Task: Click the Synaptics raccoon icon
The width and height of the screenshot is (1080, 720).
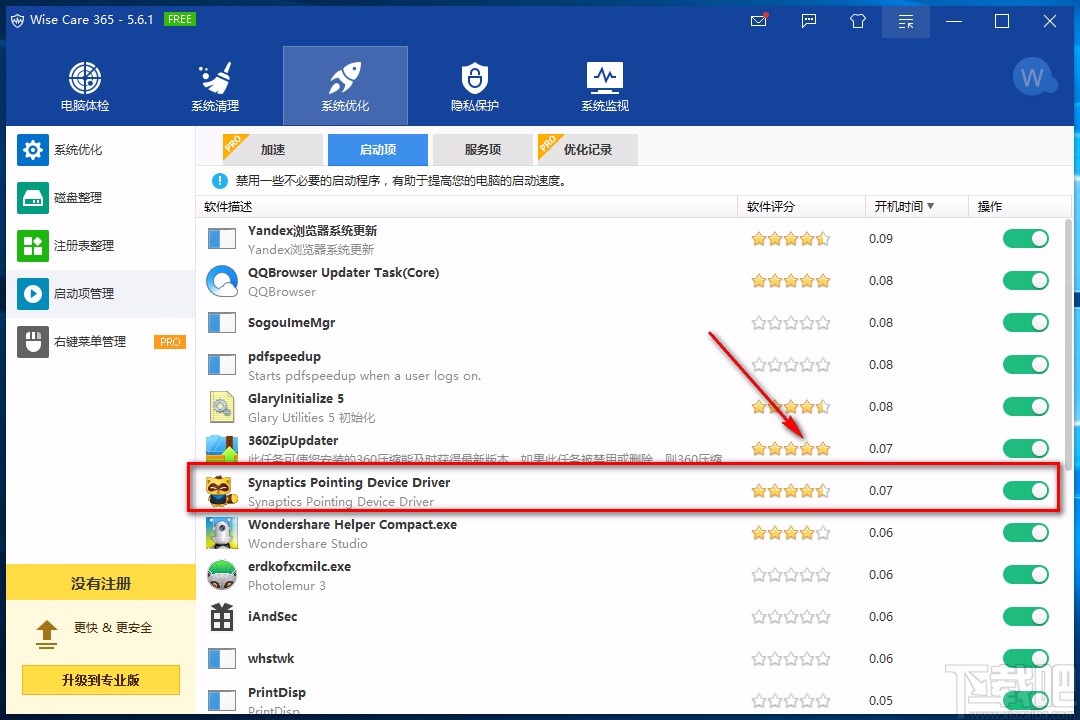Action: (x=222, y=491)
